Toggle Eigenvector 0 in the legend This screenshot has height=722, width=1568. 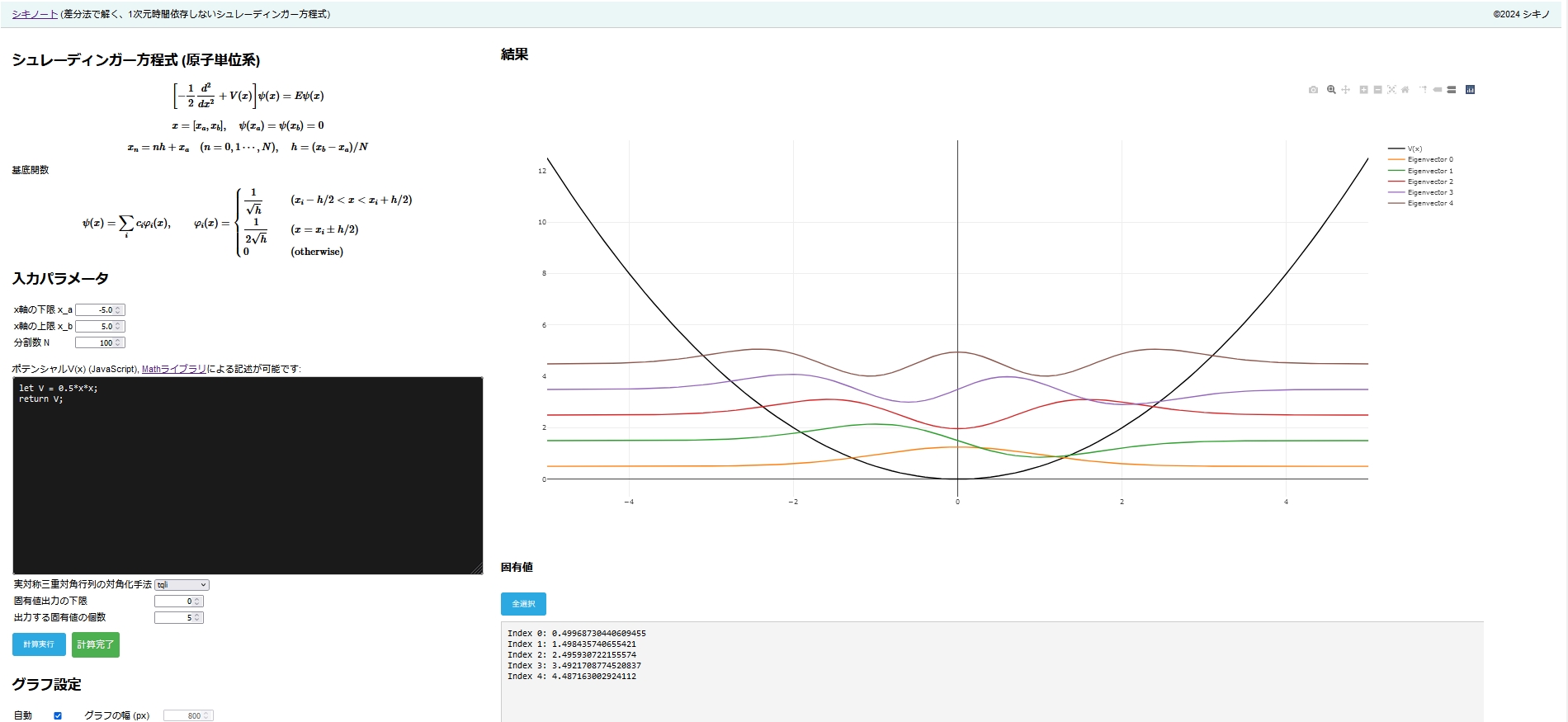pyautogui.click(x=1420, y=160)
